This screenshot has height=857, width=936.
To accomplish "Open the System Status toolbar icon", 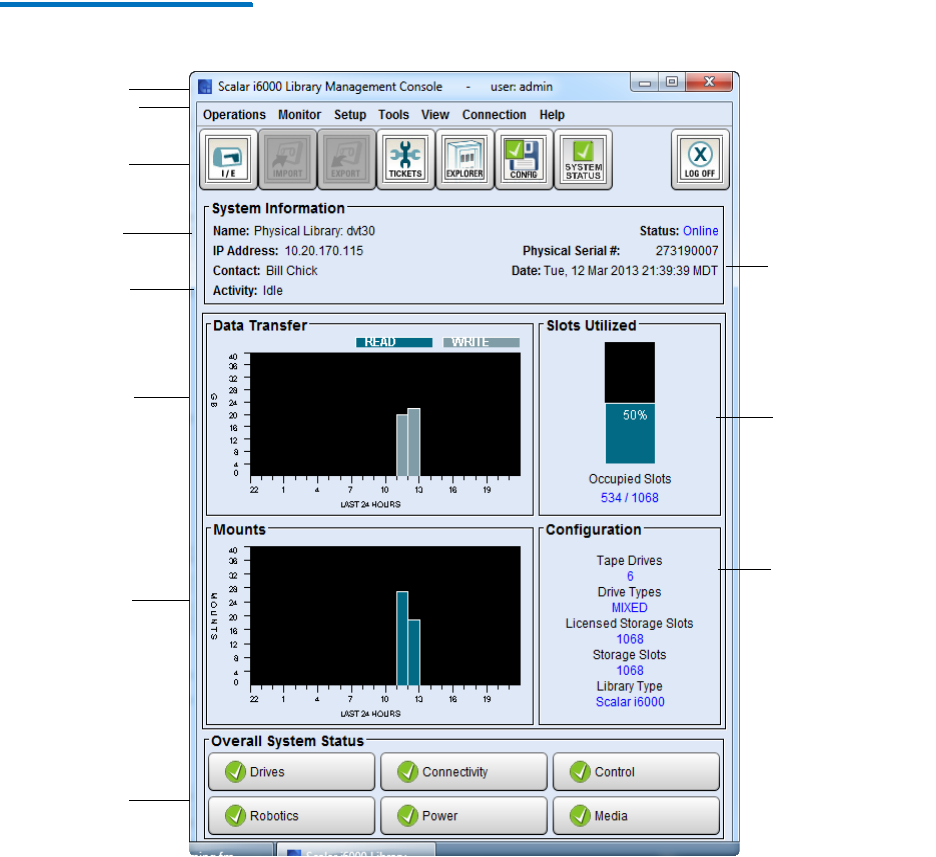I will (583, 159).
